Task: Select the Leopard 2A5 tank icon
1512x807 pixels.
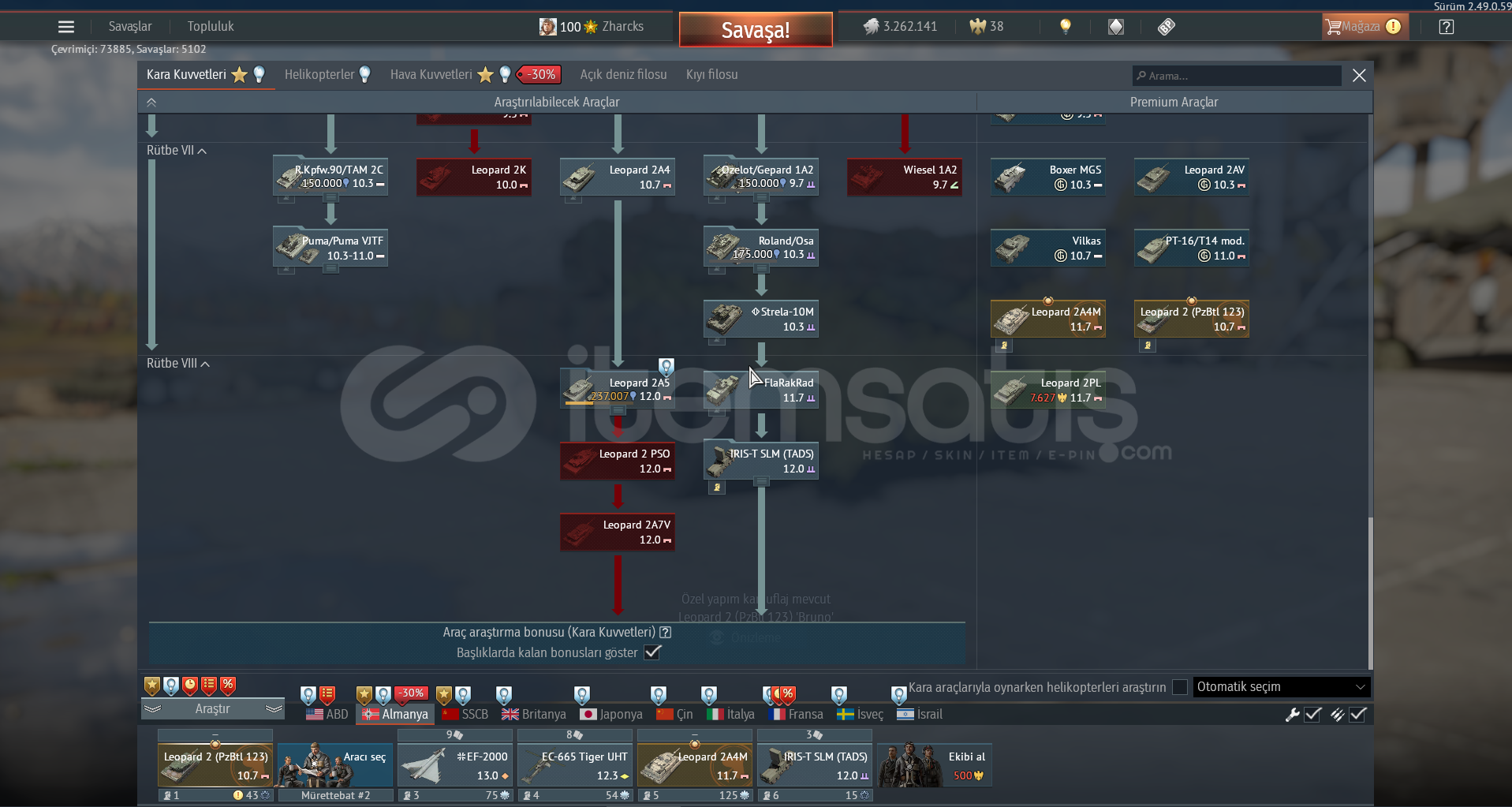Action: click(x=580, y=390)
